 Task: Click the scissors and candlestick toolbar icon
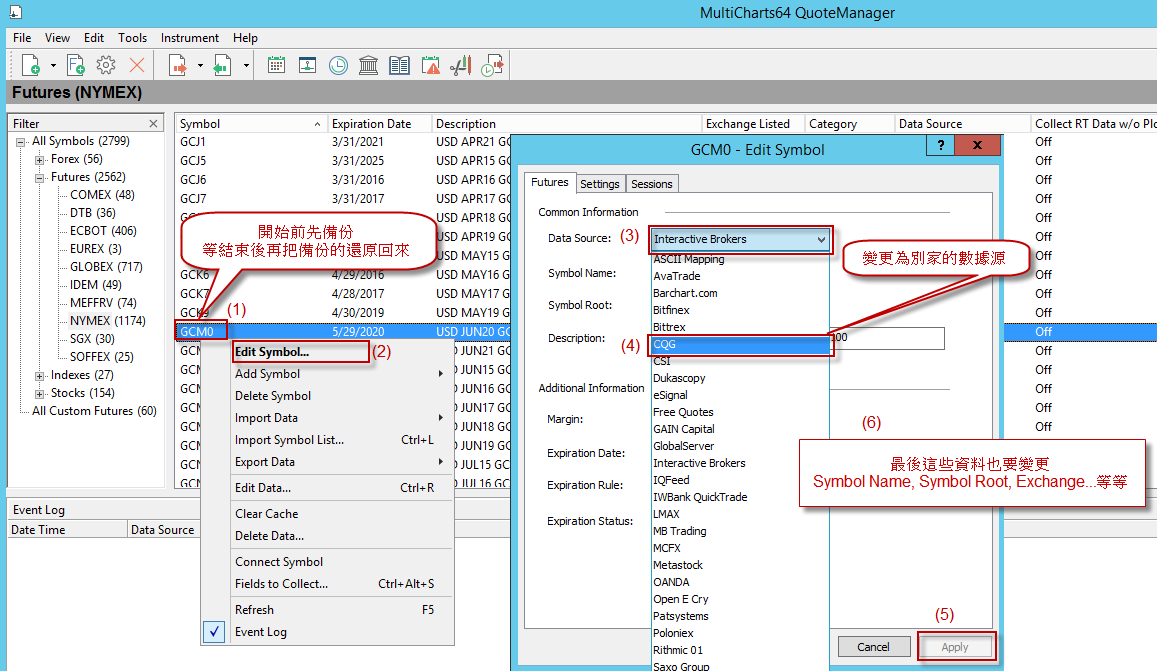click(461, 66)
